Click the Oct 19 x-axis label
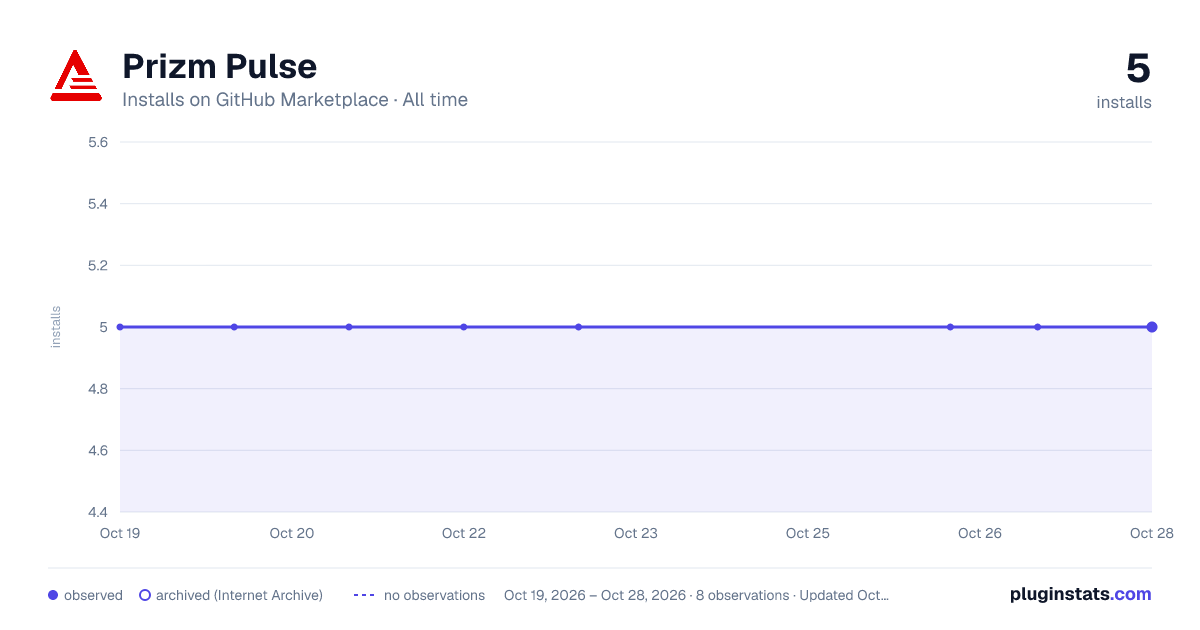Screen dimensions: 1200x630 pos(120,533)
